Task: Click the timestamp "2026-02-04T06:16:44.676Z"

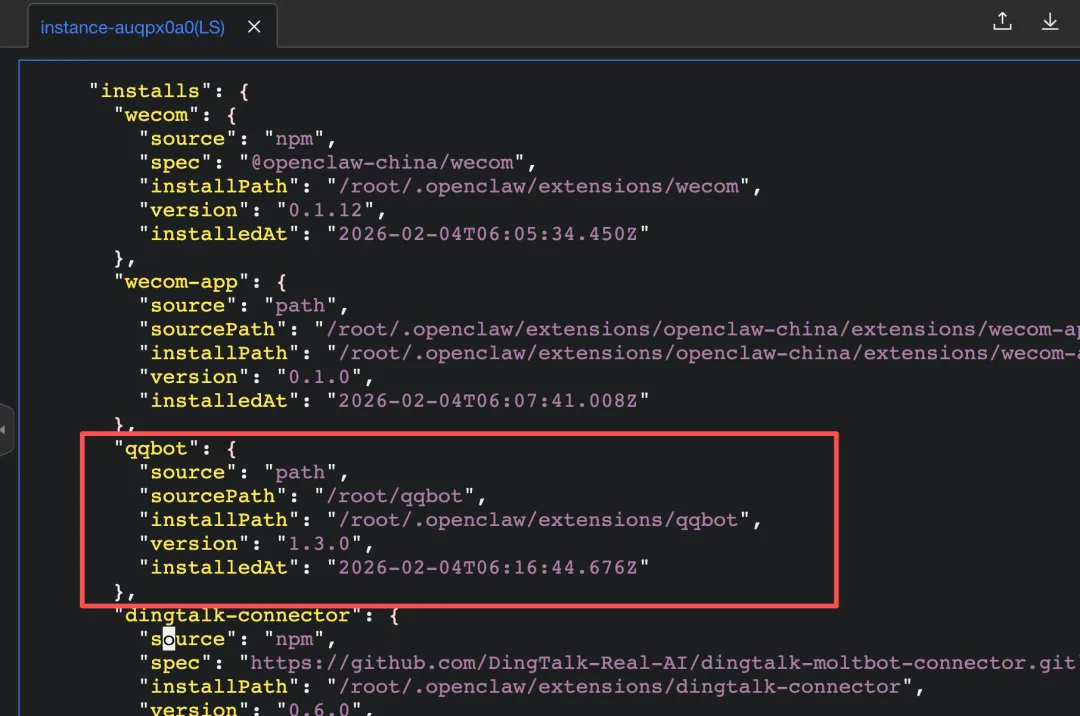Action: pyautogui.click(x=488, y=567)
